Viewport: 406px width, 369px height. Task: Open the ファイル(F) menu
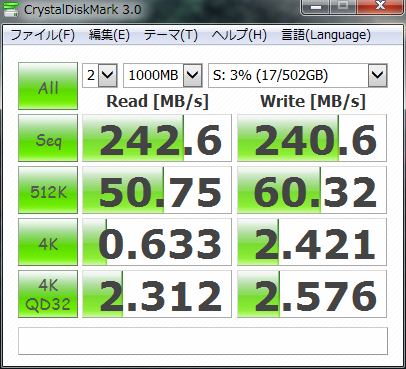tap(42, 35)
